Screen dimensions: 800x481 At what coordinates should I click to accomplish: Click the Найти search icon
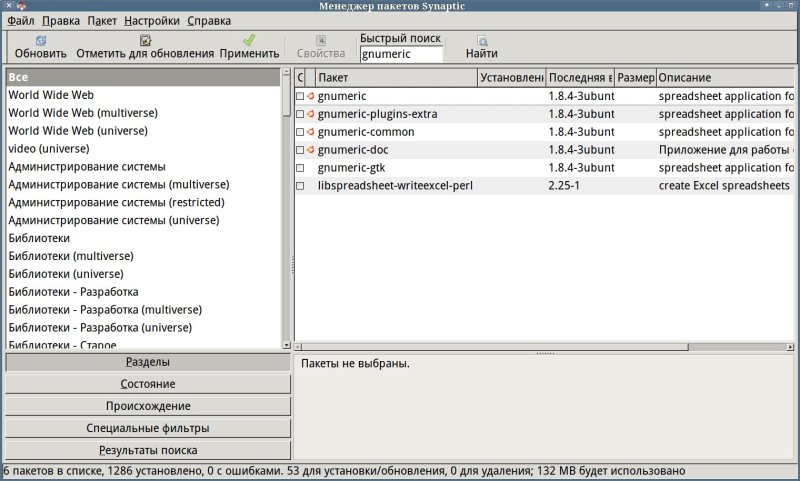[x=482, y=40]
